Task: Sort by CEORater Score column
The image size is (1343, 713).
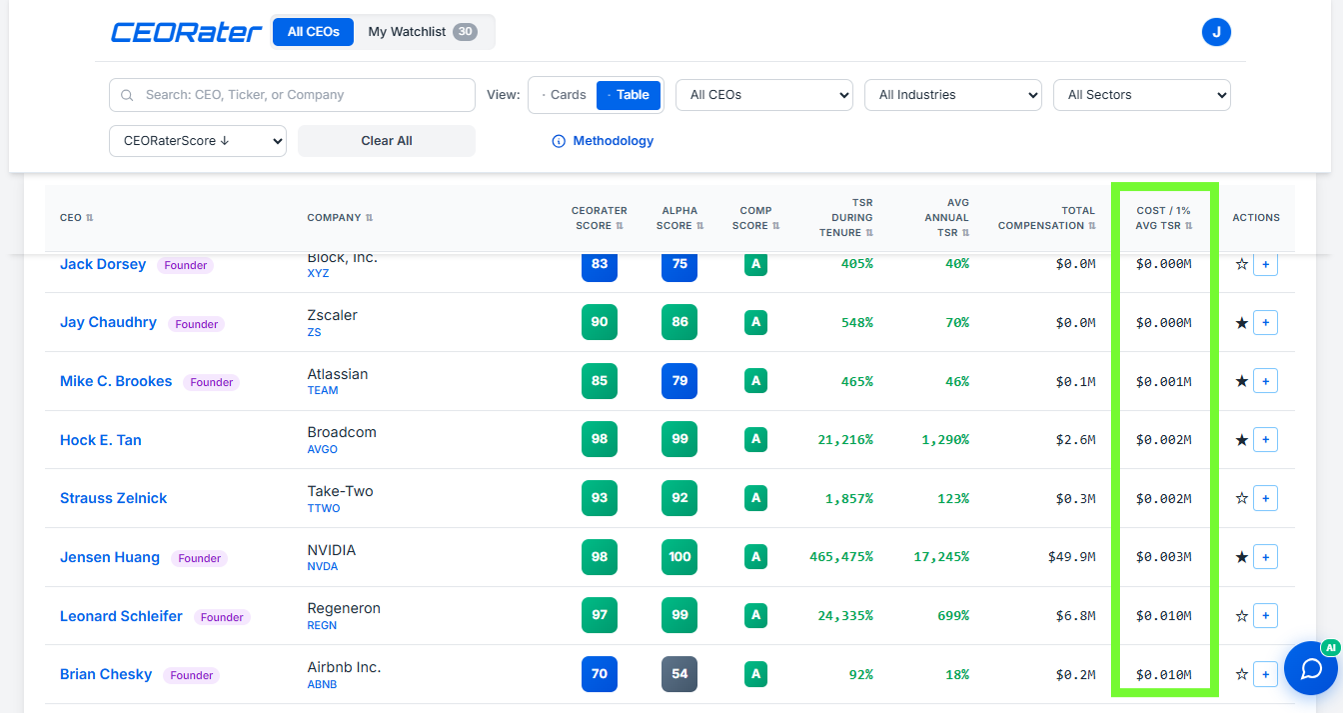Action: pos(599,218)
